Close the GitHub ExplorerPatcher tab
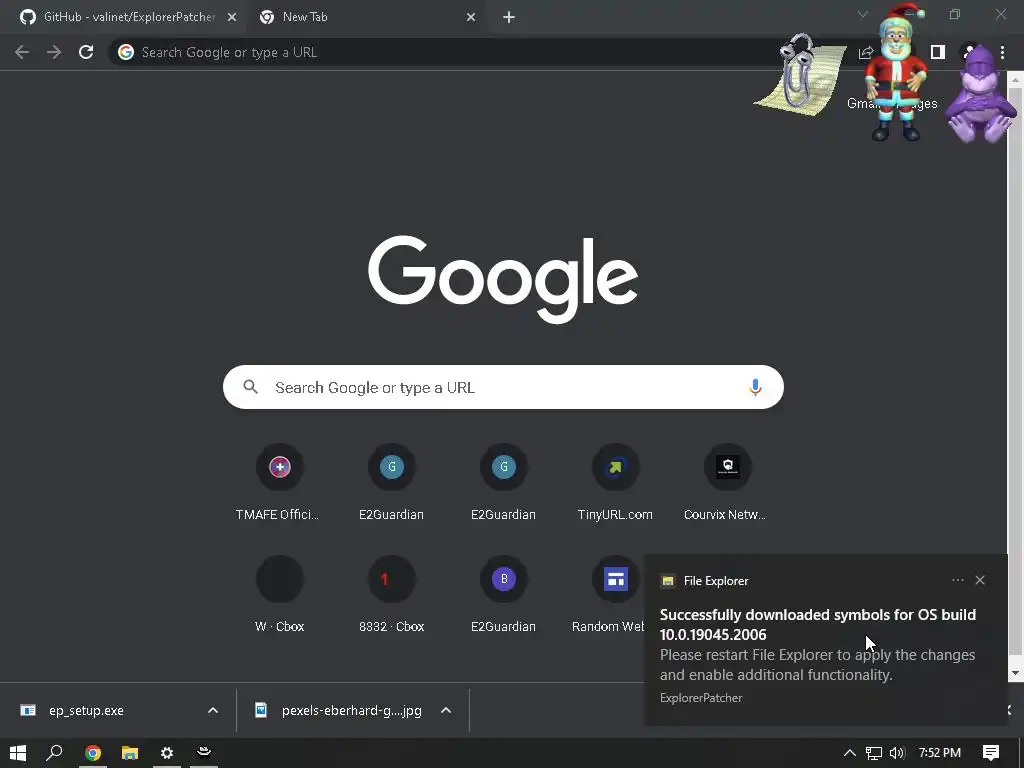Viewport: 1024px width, 768px height. coord(232,17)
